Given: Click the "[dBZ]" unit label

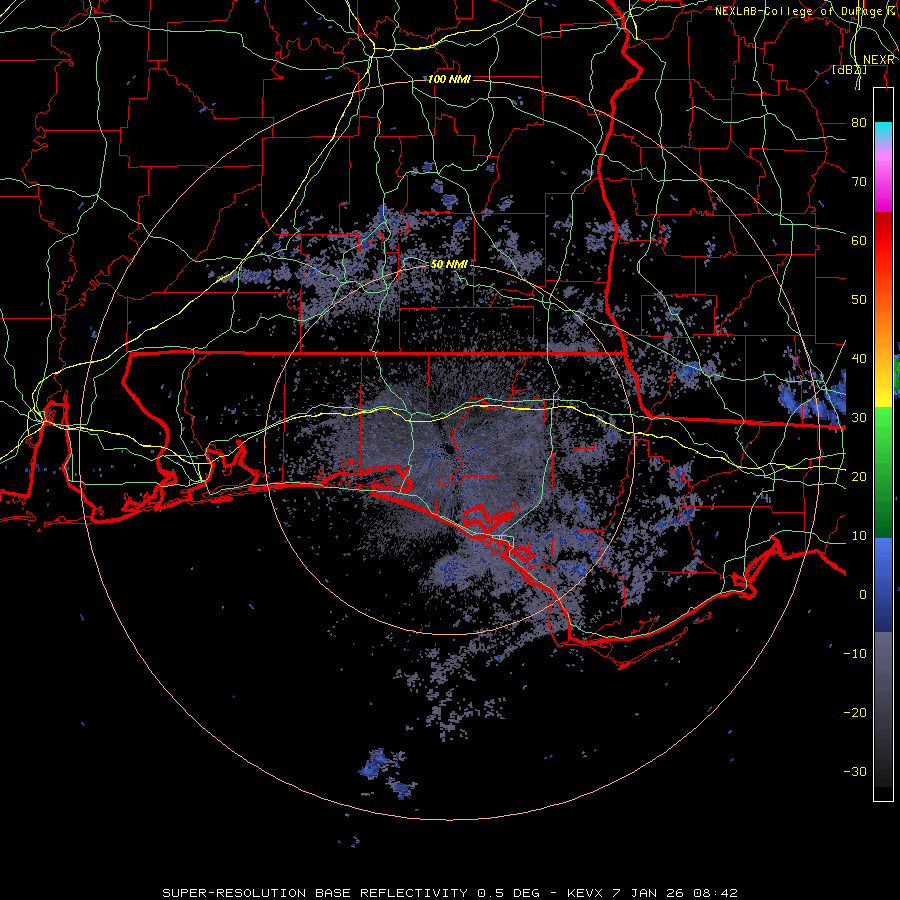Looking at the screenshot, I should pos(849,70).
